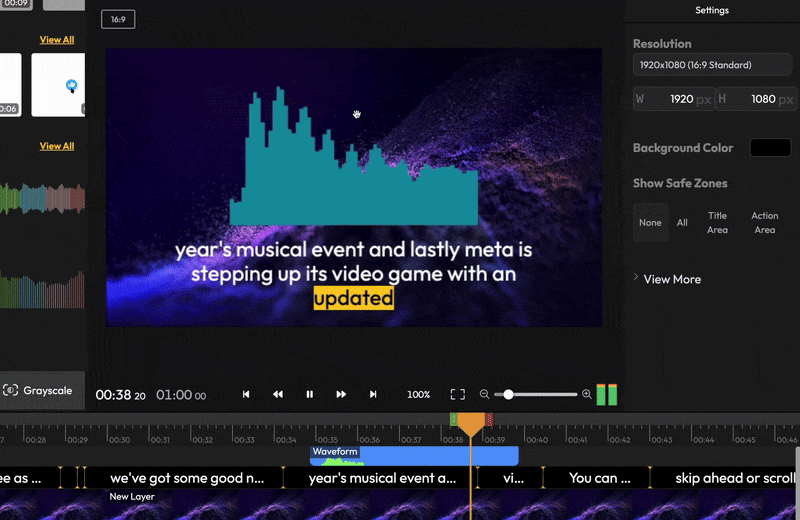Select the Waveform clip on timeline
The width and height of the screenshot is (800, 520).
pos(414,456)
